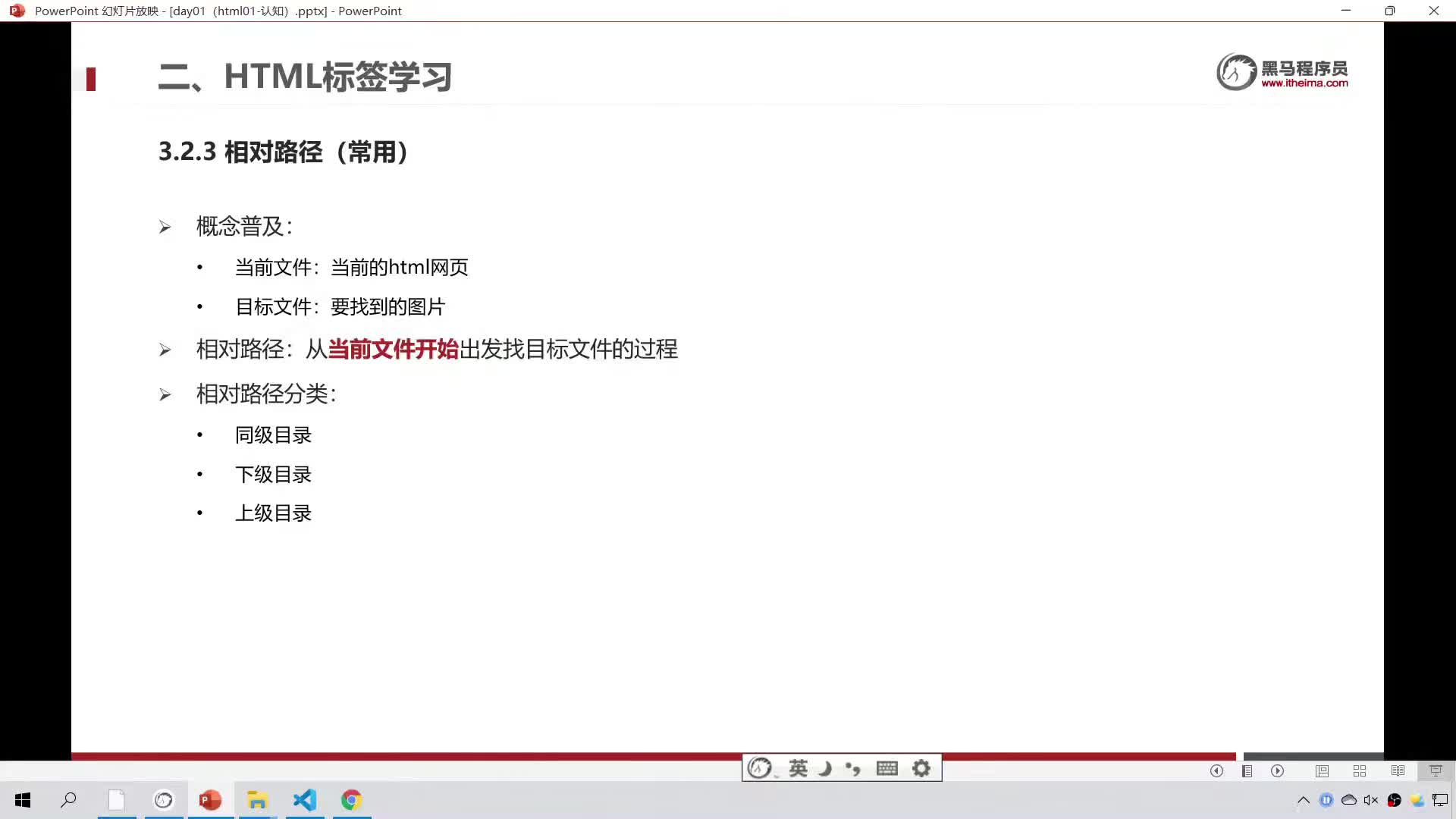Screen dimensions: 1456x819
Task: Open the Windows Start menu
Action: coord(23,800)
